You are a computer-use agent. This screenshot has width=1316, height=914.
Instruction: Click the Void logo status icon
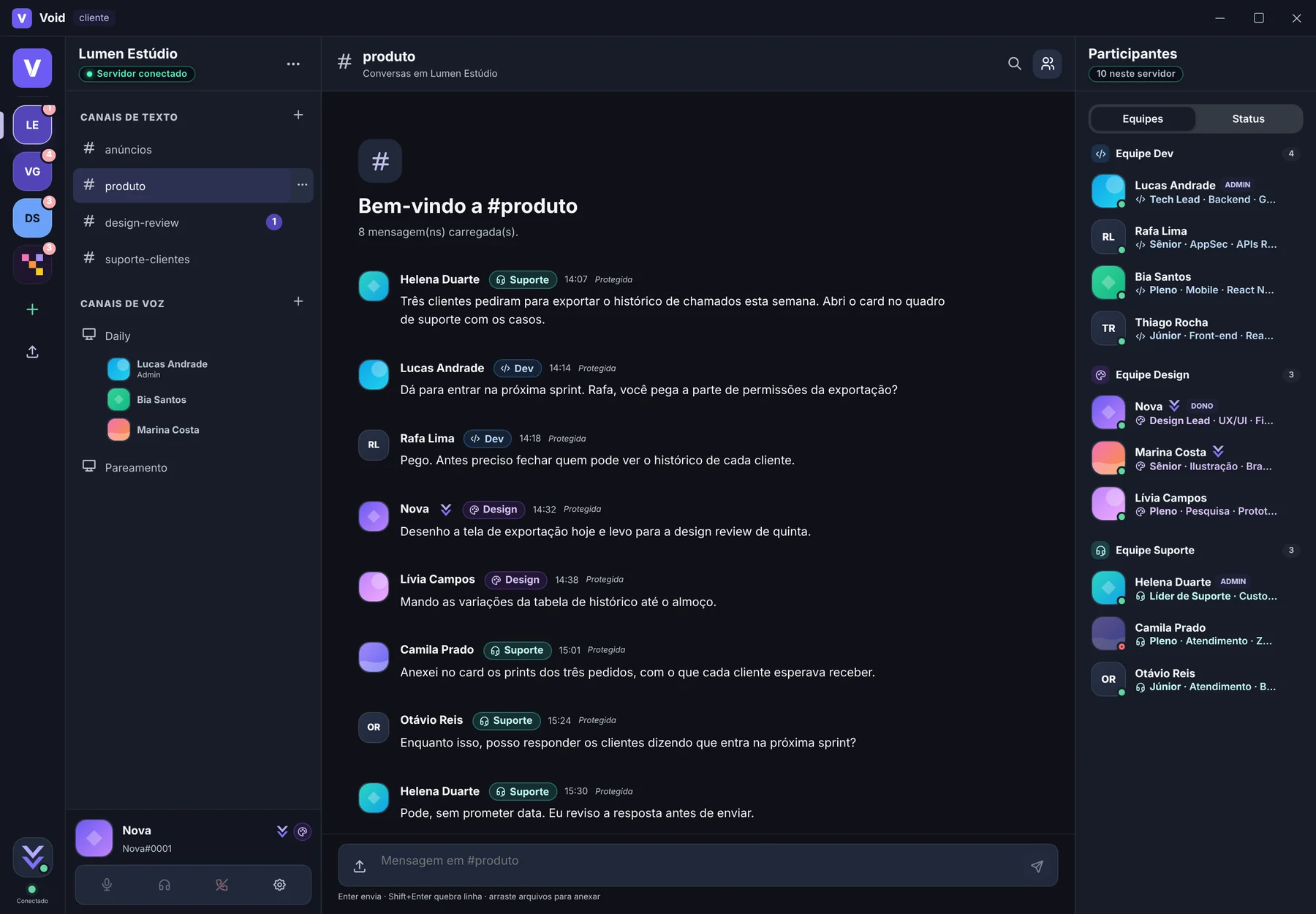(32, 857)
